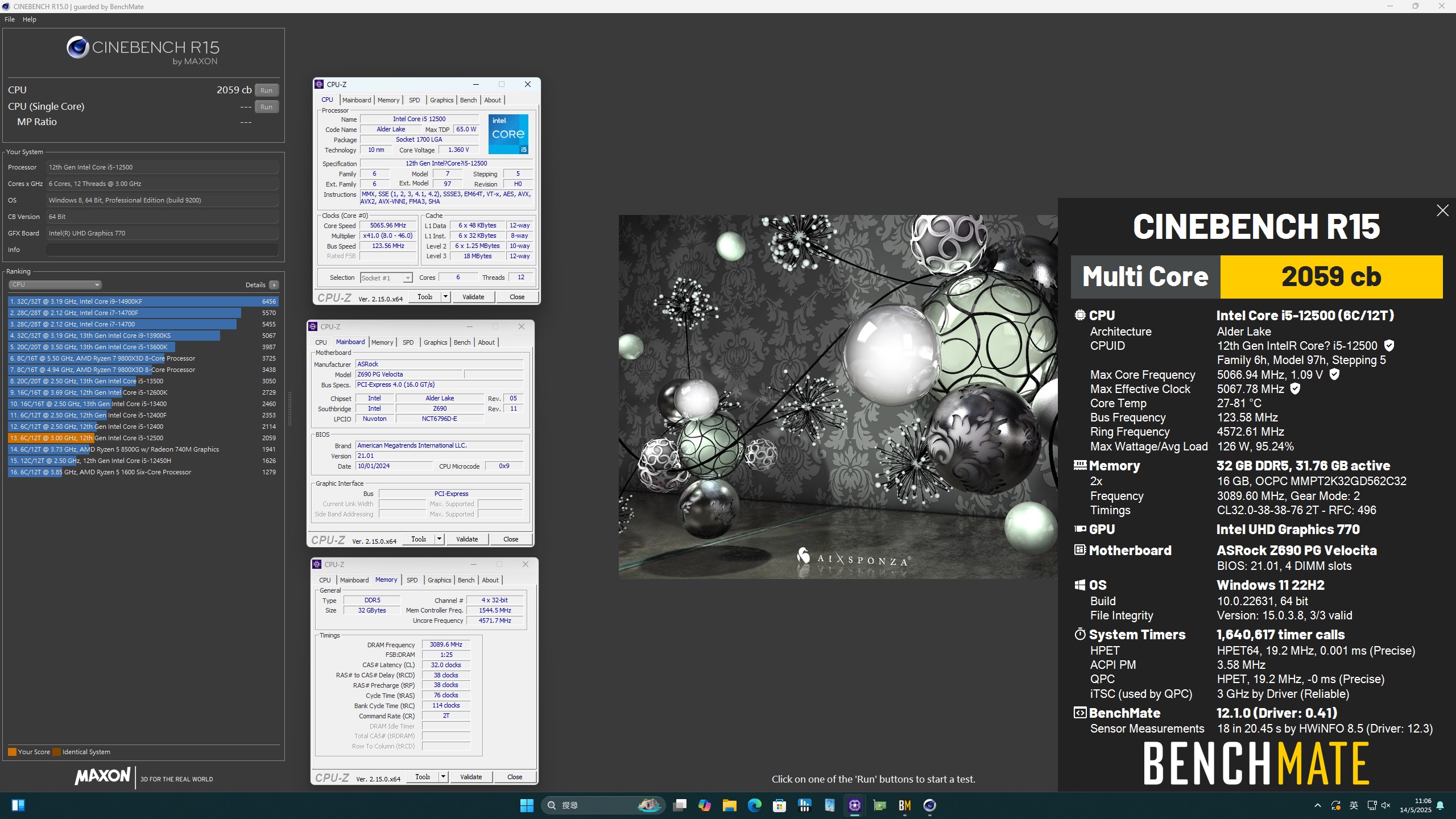1456x819 pixels.
Task: Switch to Mainboard tab in top CPU-Z window
Action: coord(357,100)
